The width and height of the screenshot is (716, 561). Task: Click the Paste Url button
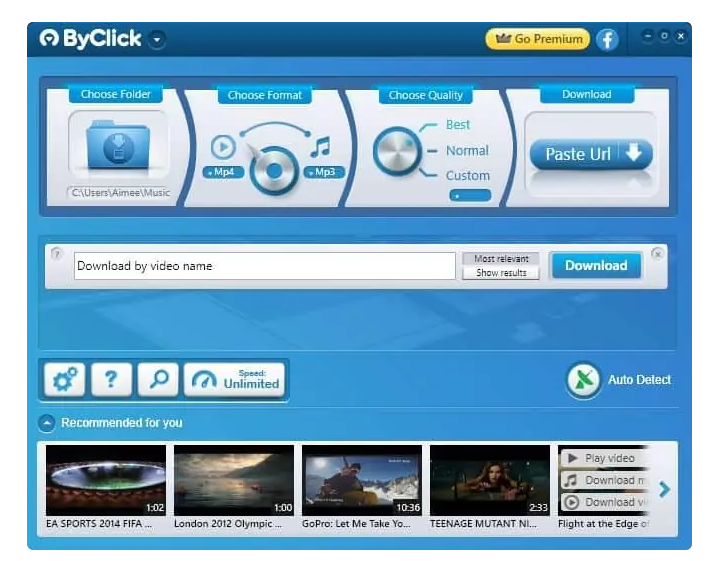591,154
